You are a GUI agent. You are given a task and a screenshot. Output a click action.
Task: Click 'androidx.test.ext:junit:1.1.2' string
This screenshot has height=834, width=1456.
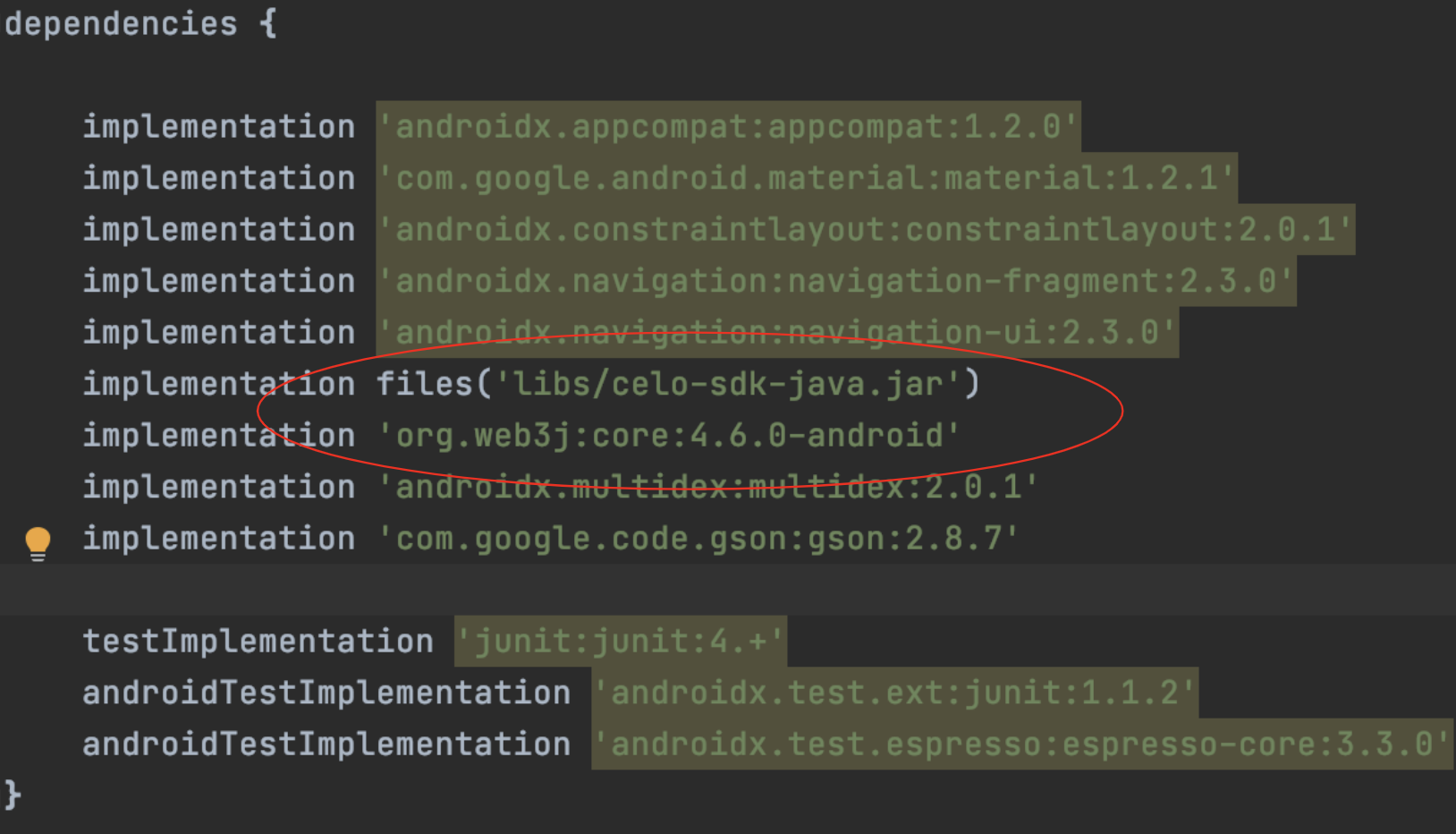coord(894,693)
